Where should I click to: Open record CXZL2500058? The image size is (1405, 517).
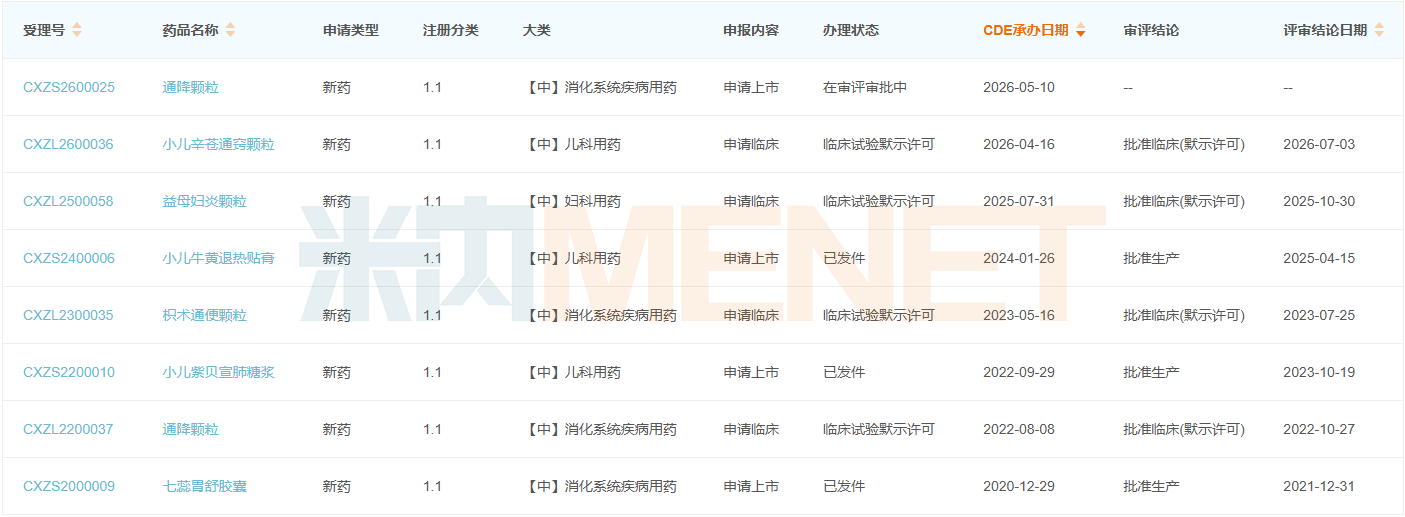click(68, 201)
